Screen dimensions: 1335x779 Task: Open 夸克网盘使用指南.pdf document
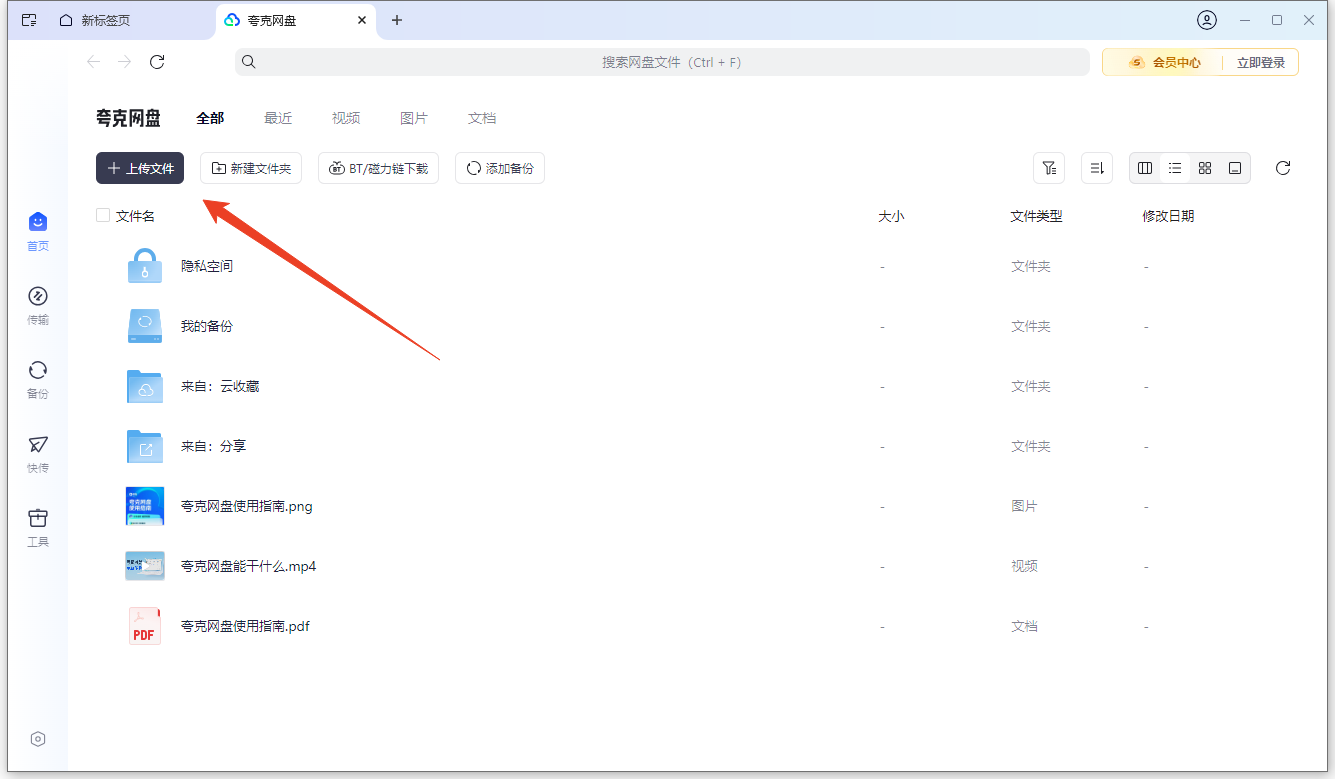[245, 626]
